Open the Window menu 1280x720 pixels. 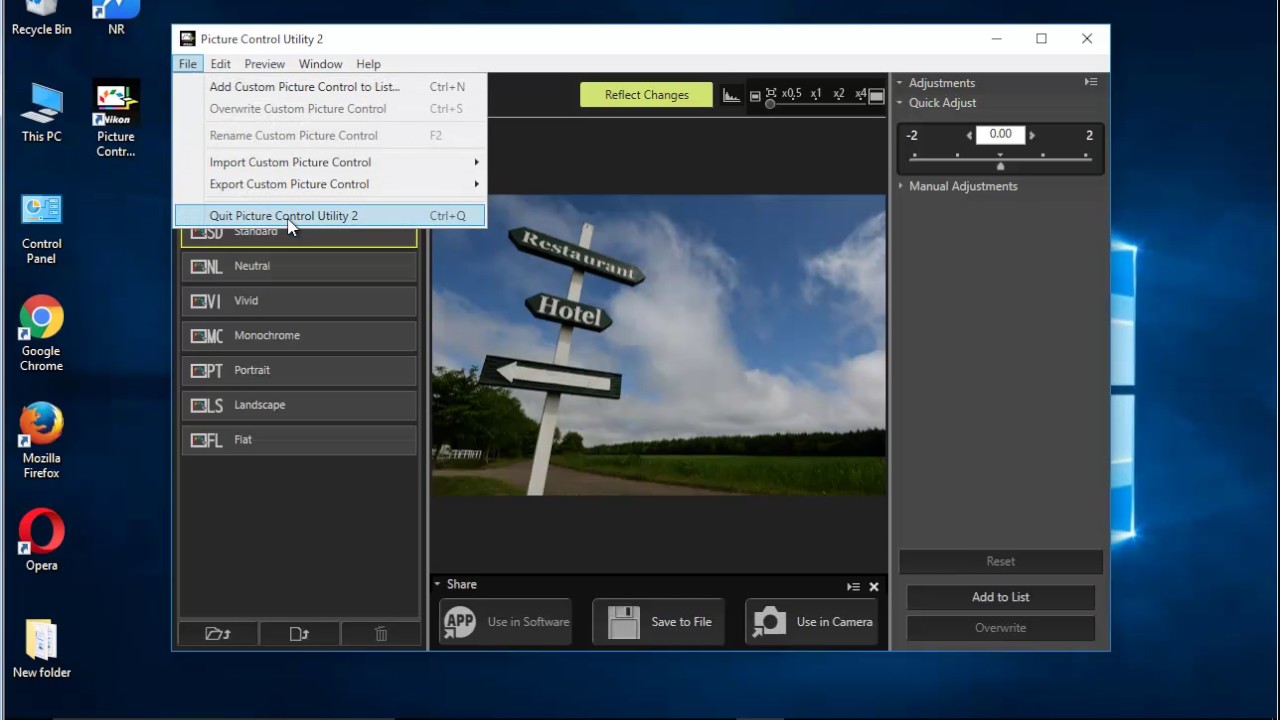(320, 64)
